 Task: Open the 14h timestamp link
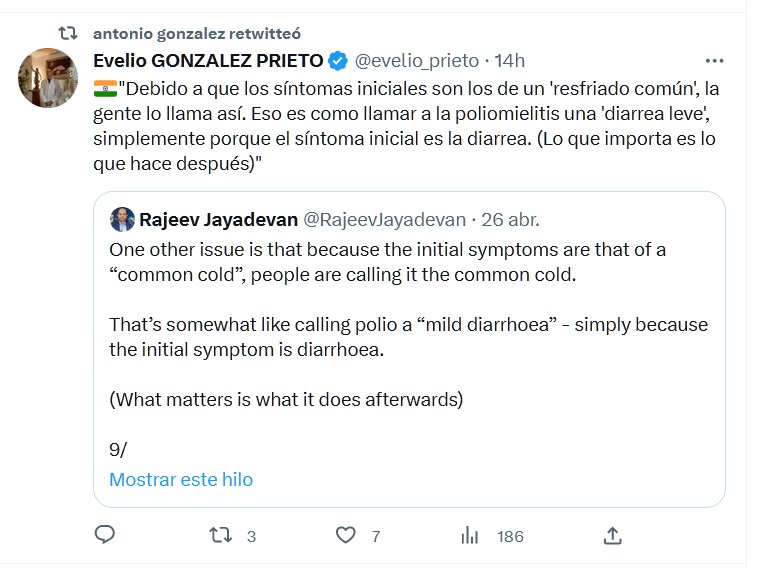(509, 61)
